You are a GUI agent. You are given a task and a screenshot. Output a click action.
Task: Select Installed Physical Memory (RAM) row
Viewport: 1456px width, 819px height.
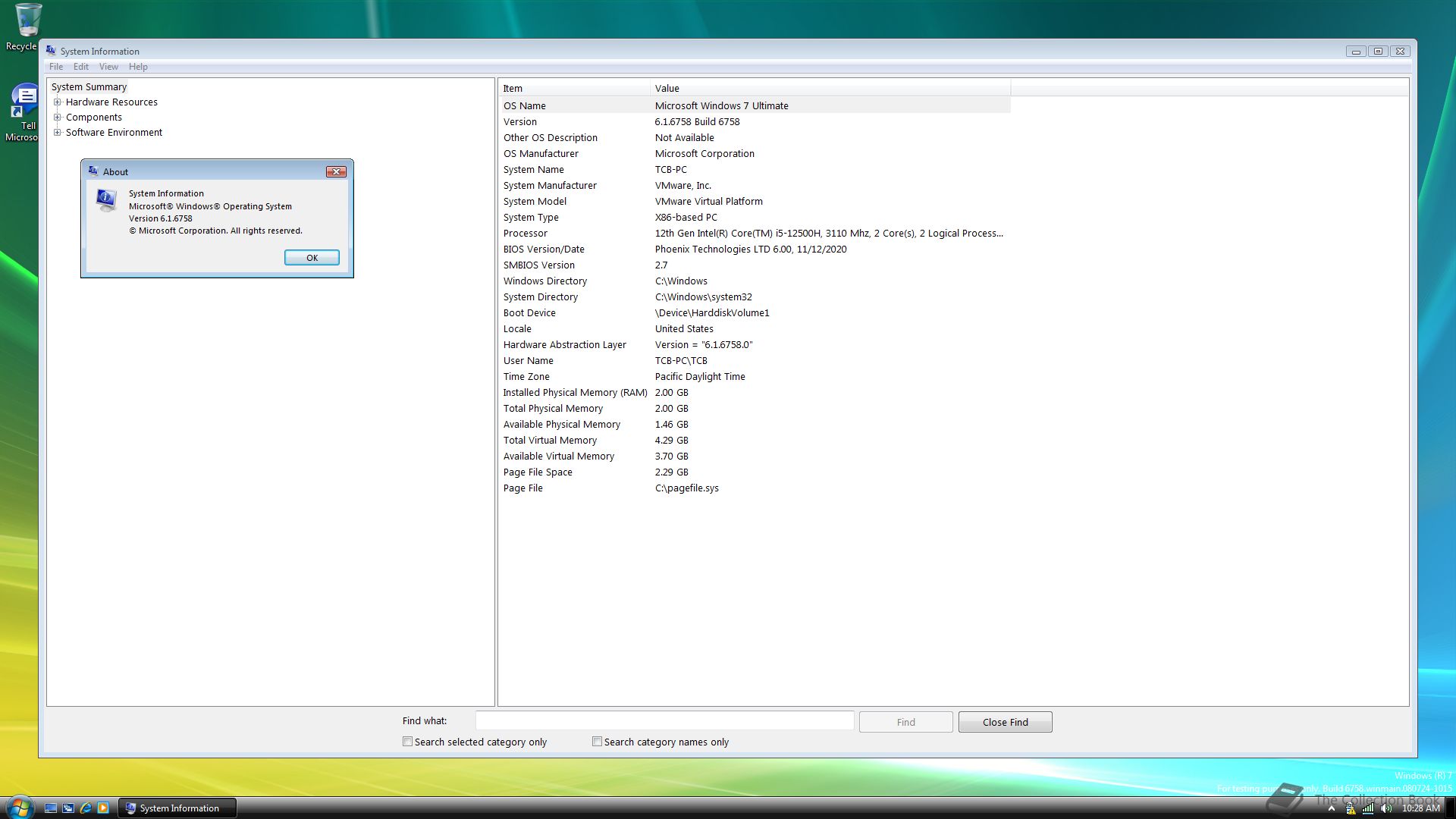click(755, 393)
